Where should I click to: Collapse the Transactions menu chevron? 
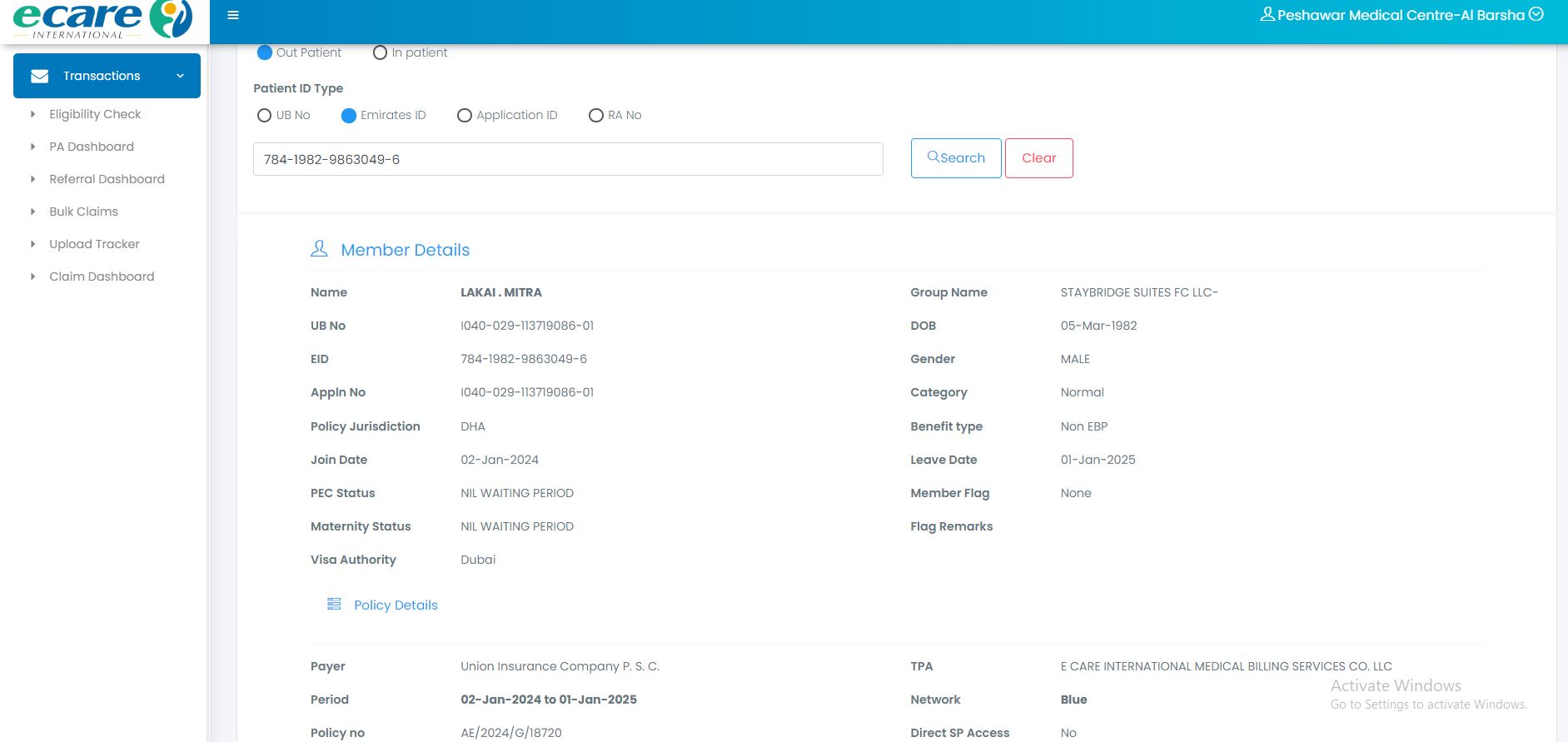(180, 76)
